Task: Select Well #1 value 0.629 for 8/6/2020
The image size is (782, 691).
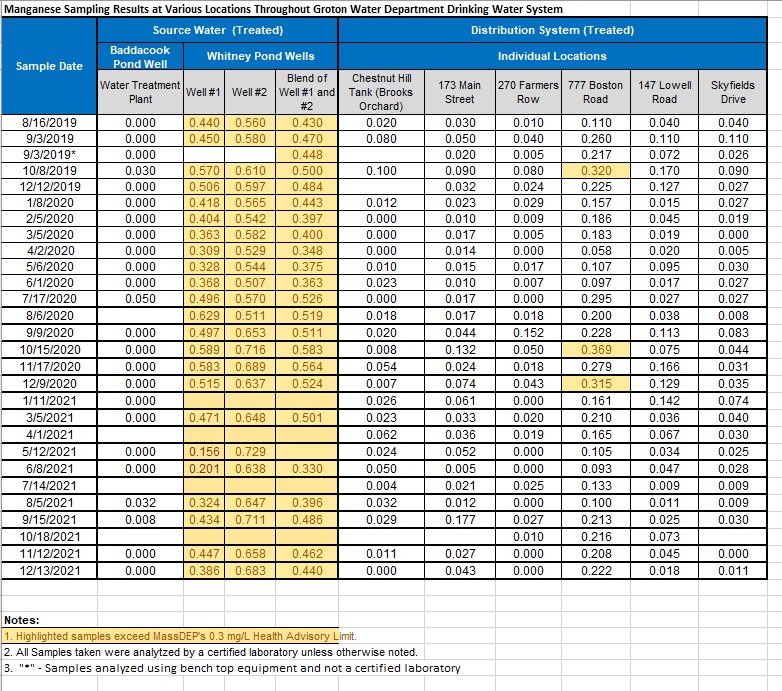Action: [203, 316]
